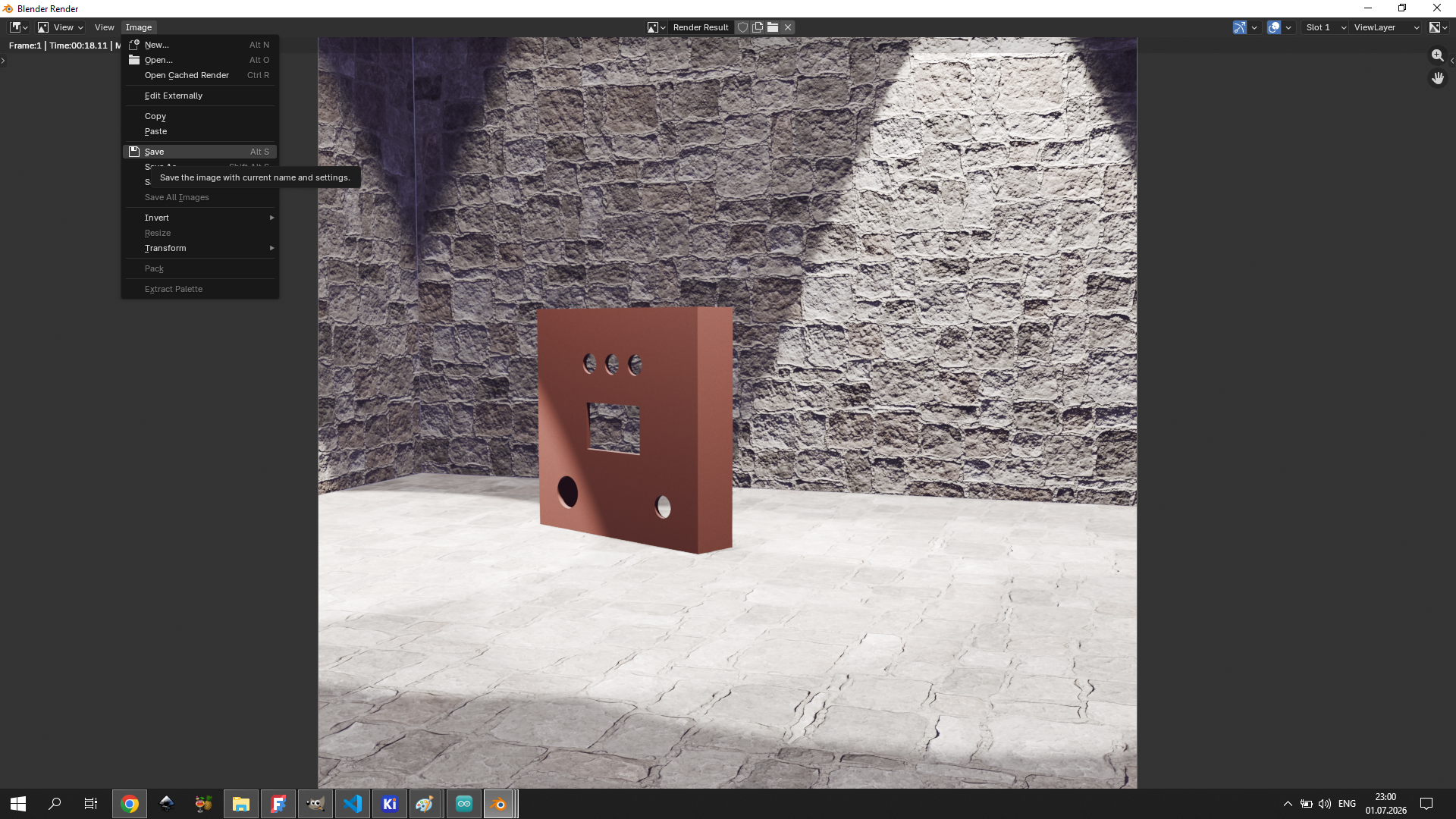Click the folder icon beside Open...
The width and height of the screenshot is (1456, 819).
[x=134, y=60]
